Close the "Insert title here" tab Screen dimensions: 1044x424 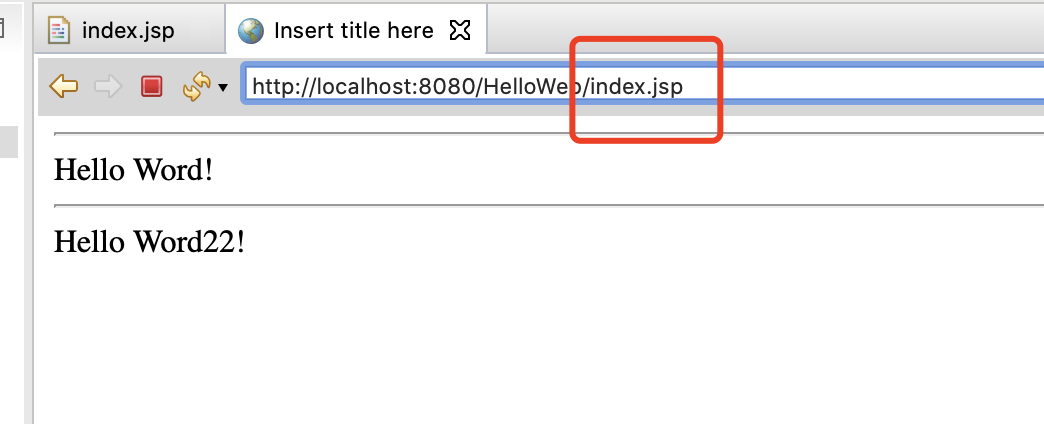pos(459,30)
